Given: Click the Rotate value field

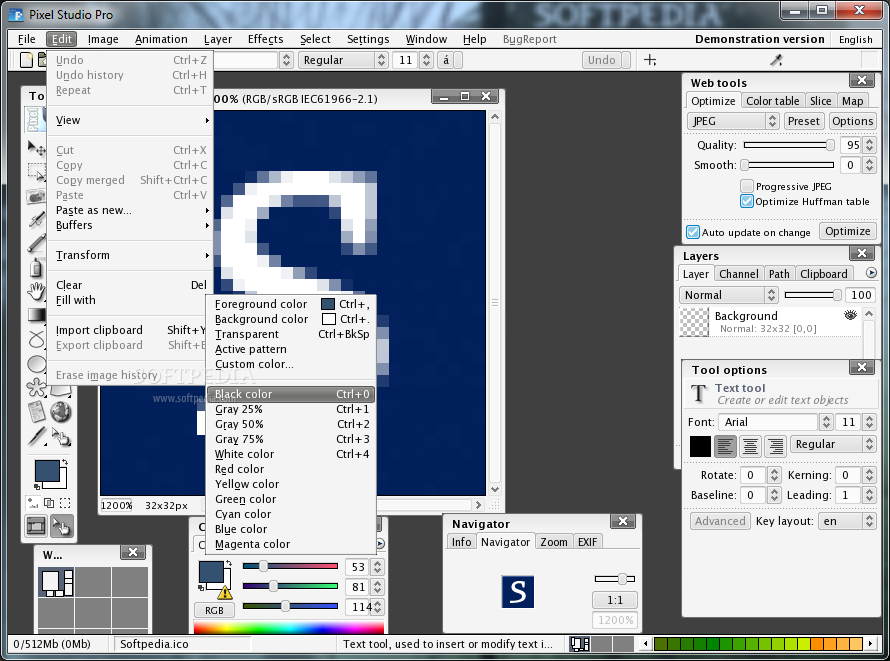Looking at the screenshot, I should pos(753,475).
